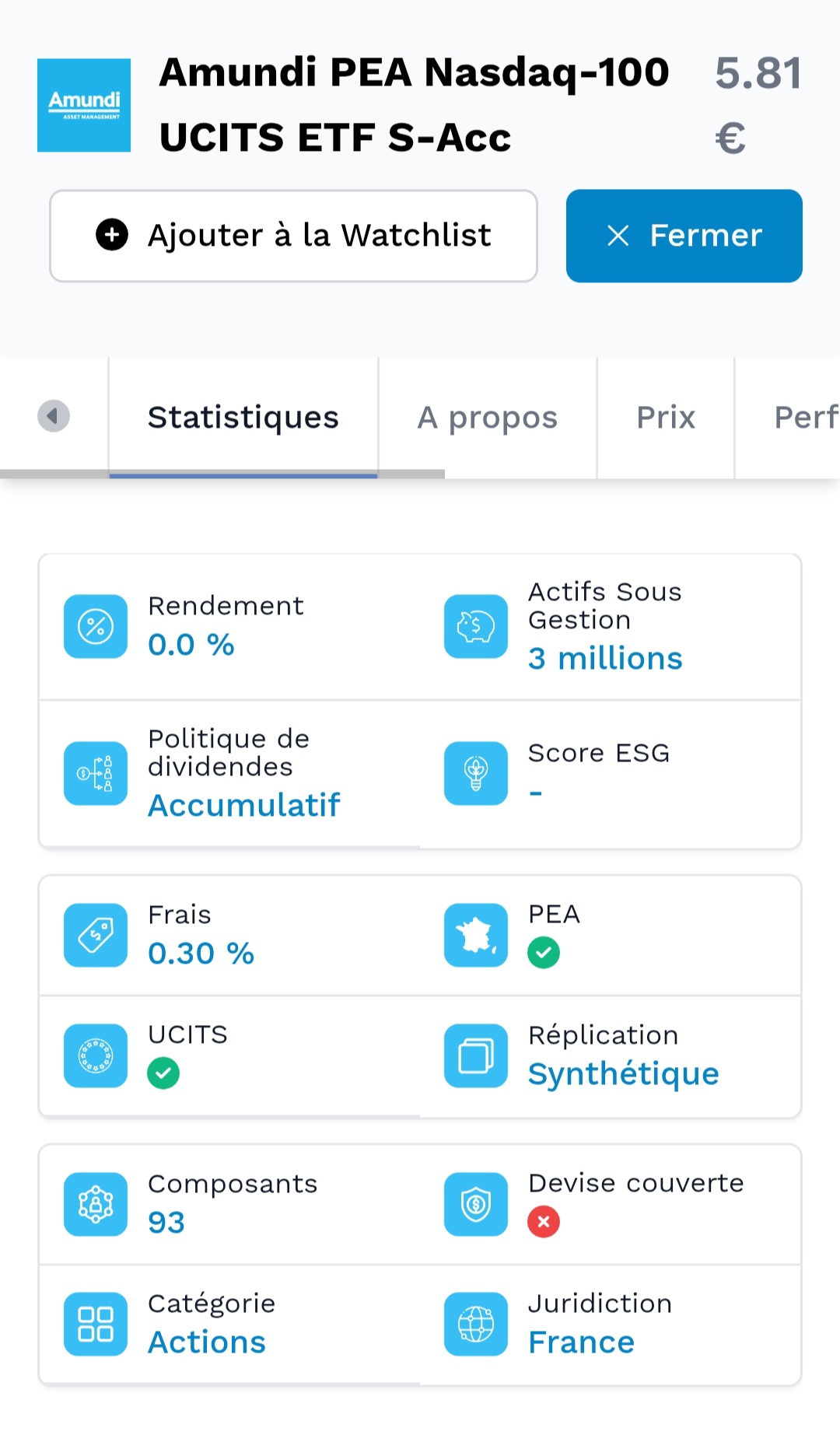The image size is (840, 1449).
Task: Click the PEA France map icon
Action: 475,935
